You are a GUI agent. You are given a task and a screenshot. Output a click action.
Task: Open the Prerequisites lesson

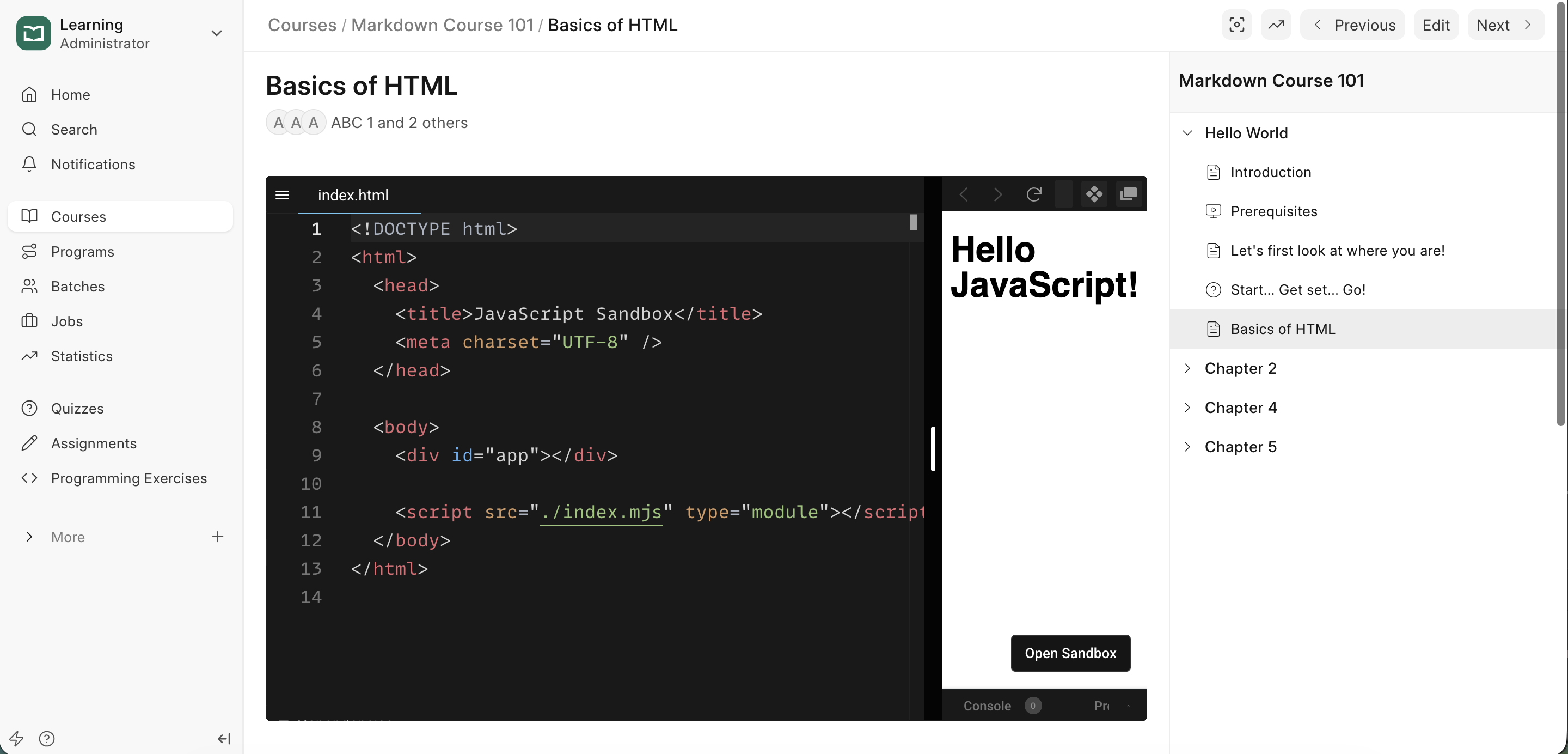pos(1273,211)
